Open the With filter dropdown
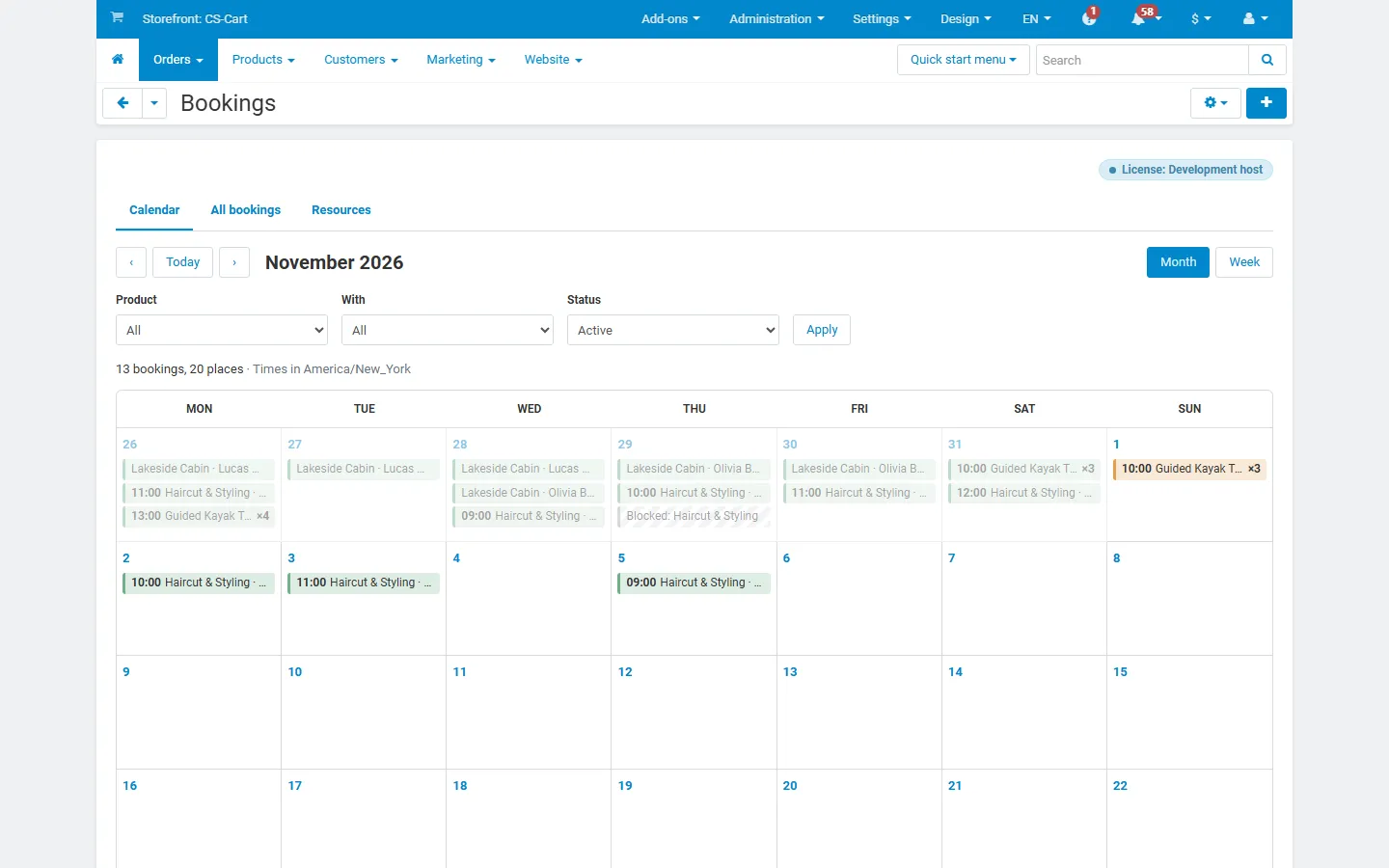This screenshot has height=868, width=1389. pos(448,330)
